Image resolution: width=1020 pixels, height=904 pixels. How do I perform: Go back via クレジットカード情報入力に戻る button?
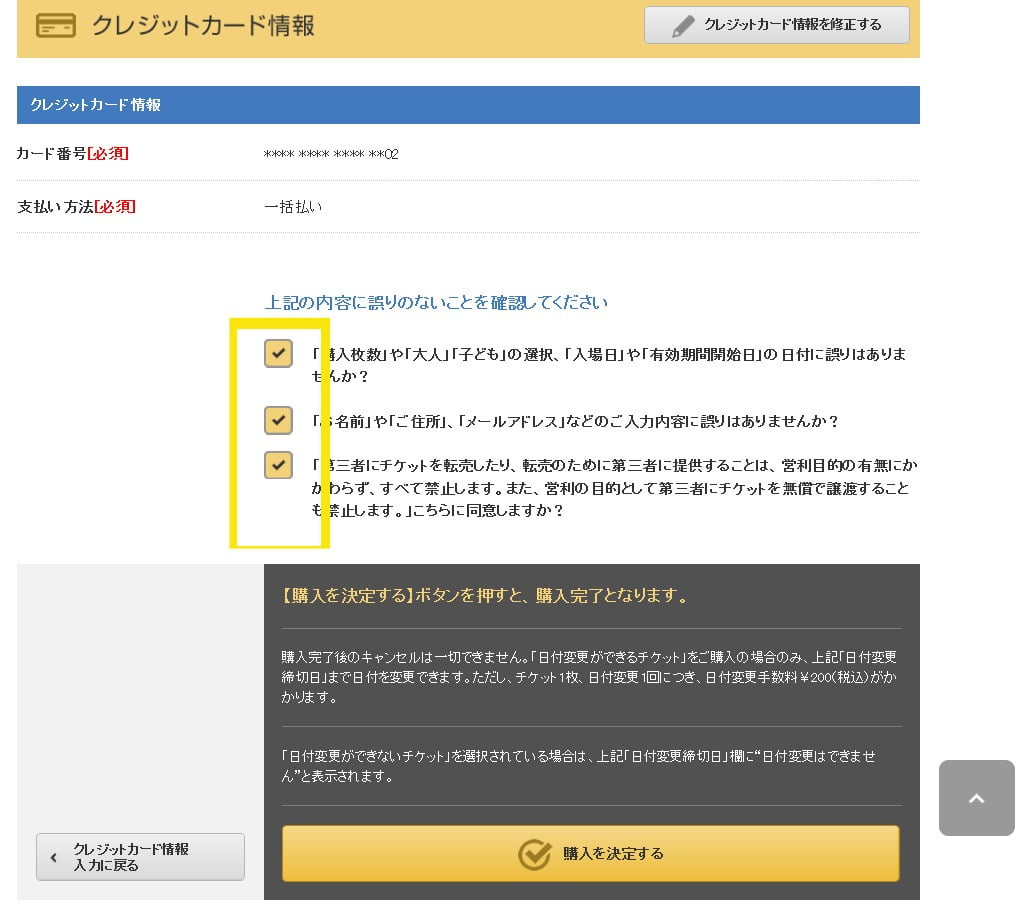tap(140, 857)
